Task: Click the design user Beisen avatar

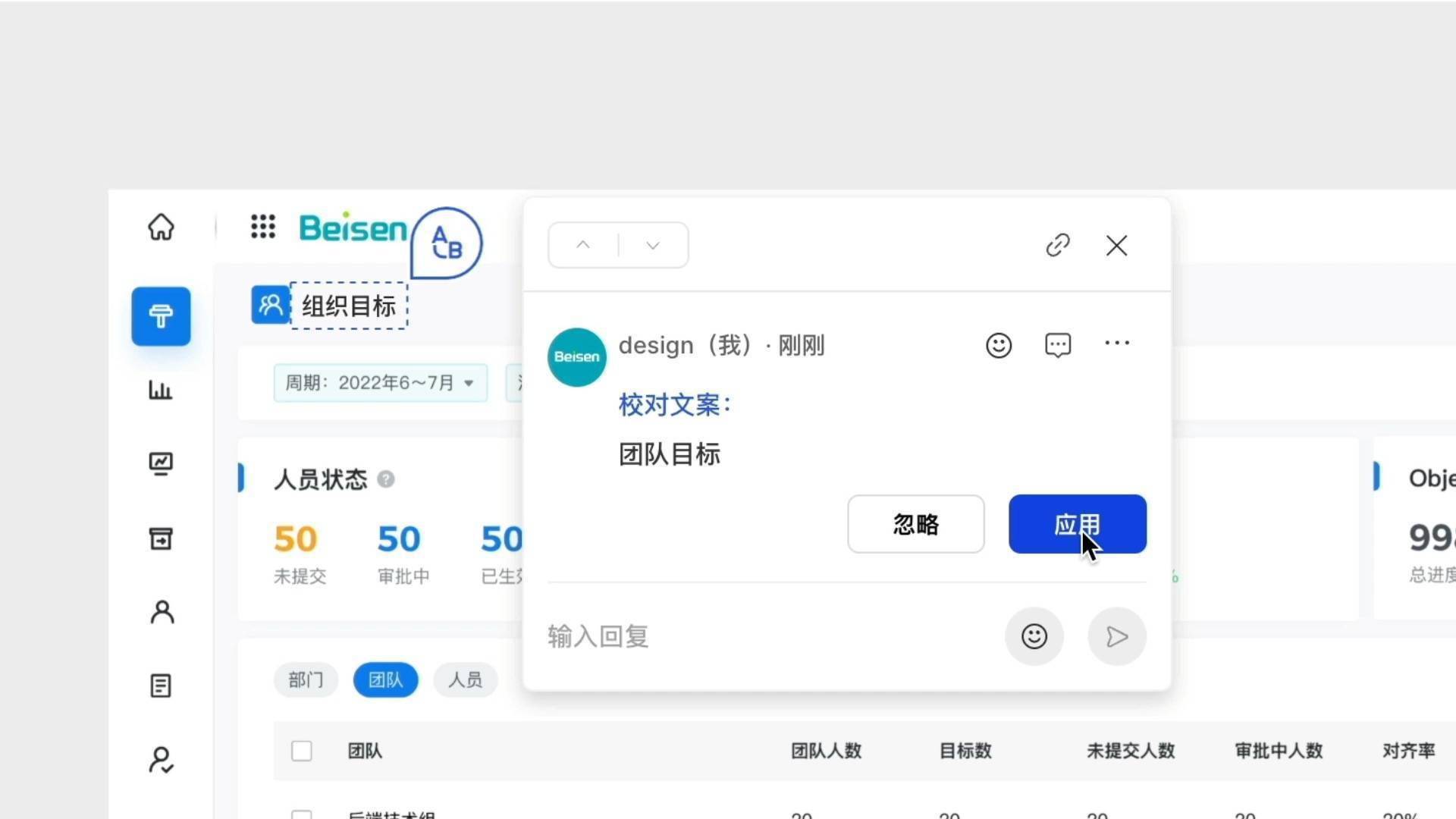Action: [x=576, y=357]
